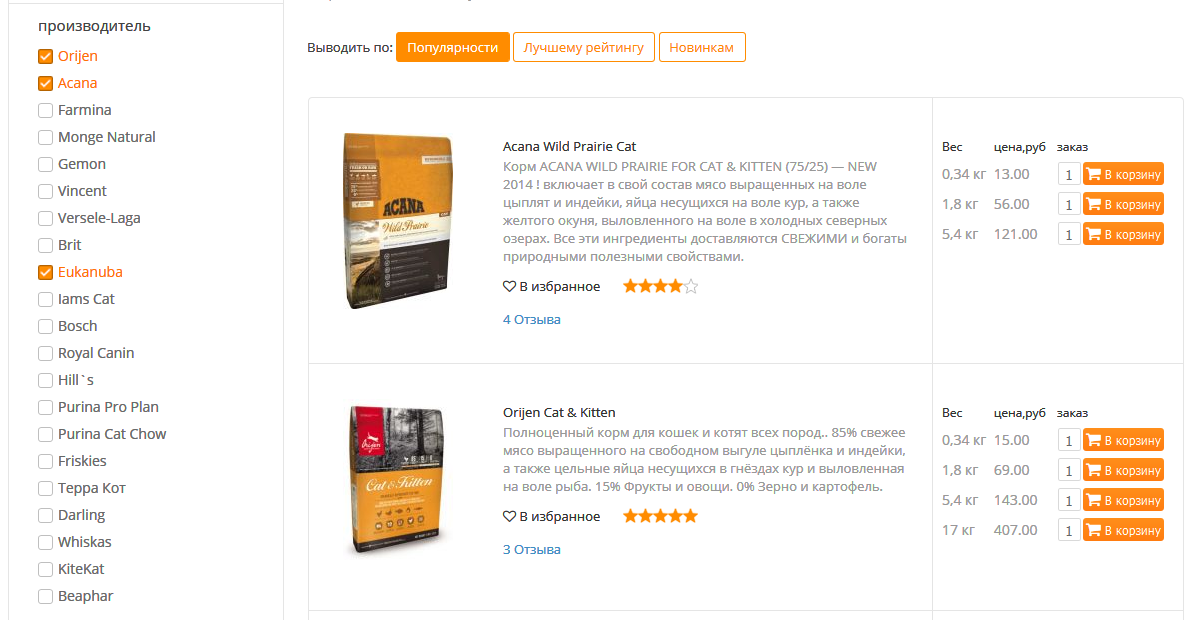1191x620 pixels.
Task: Sort products by Лучшему рейтингу
Action: point(583,47)
